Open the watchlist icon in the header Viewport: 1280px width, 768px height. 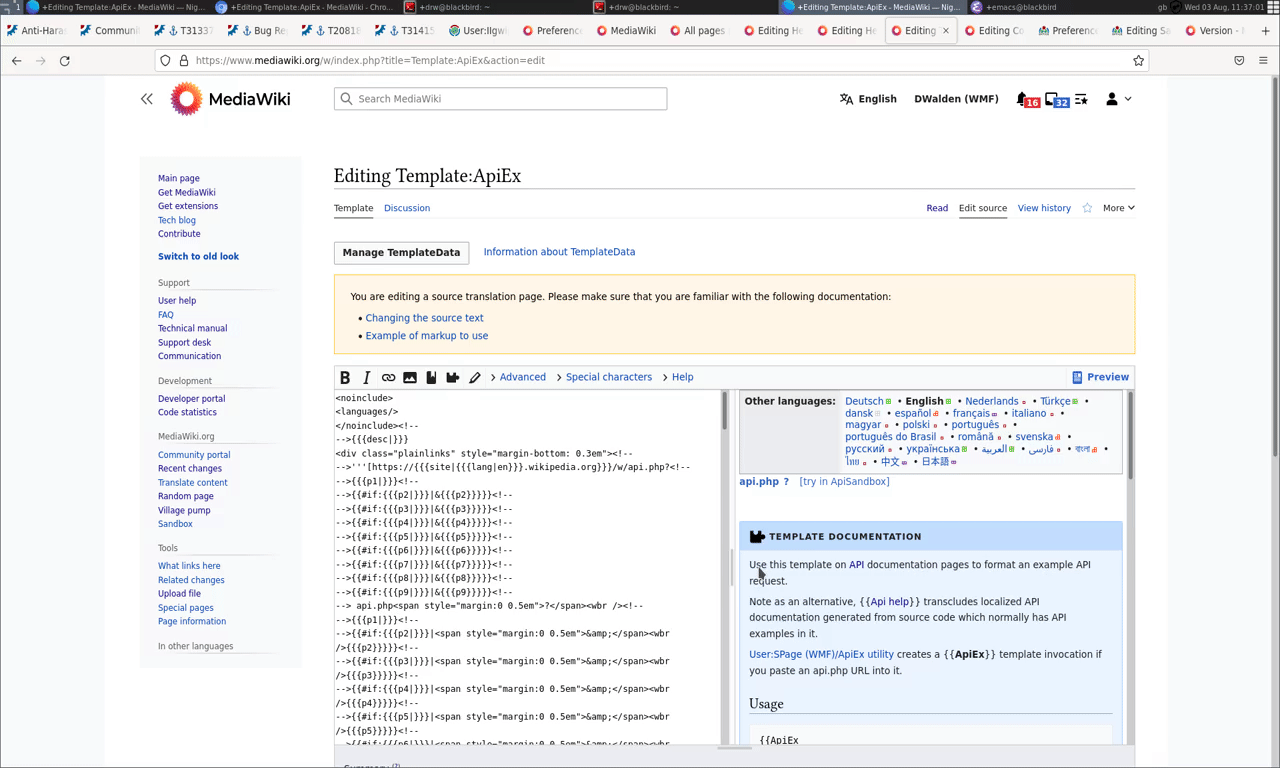pos(1081,99)
